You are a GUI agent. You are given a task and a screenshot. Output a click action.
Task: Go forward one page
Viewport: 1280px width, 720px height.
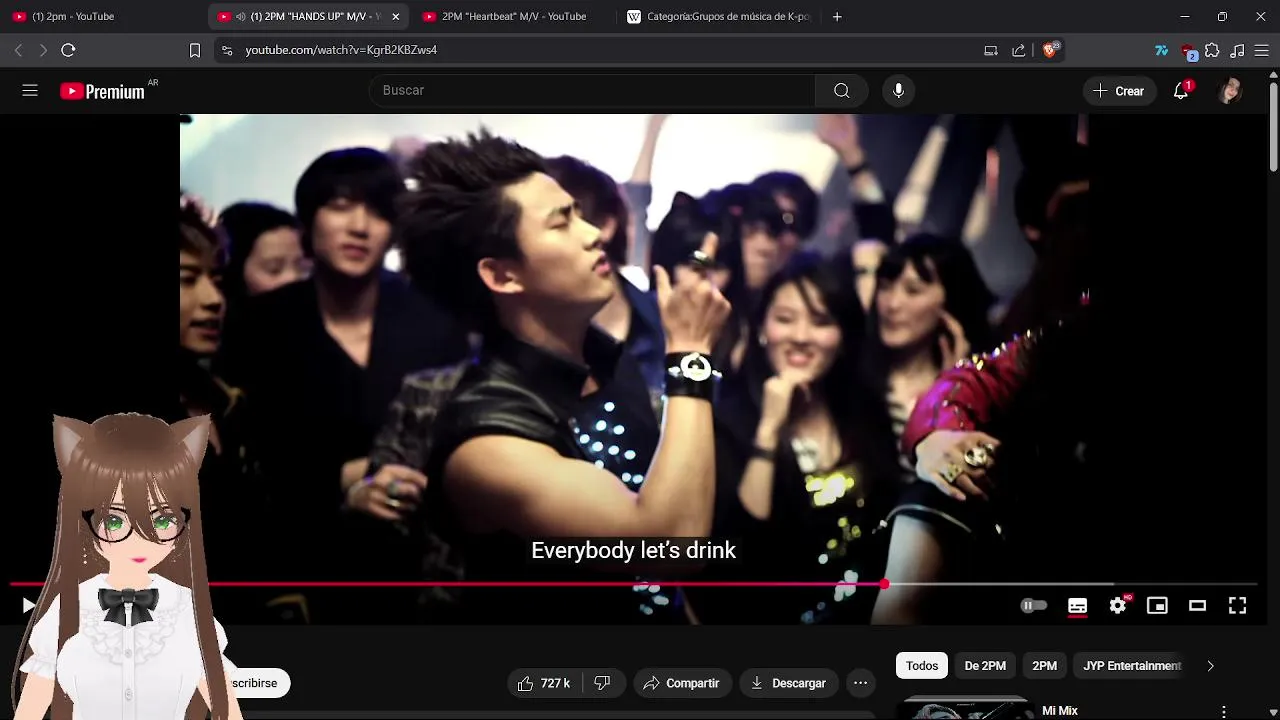43,50
